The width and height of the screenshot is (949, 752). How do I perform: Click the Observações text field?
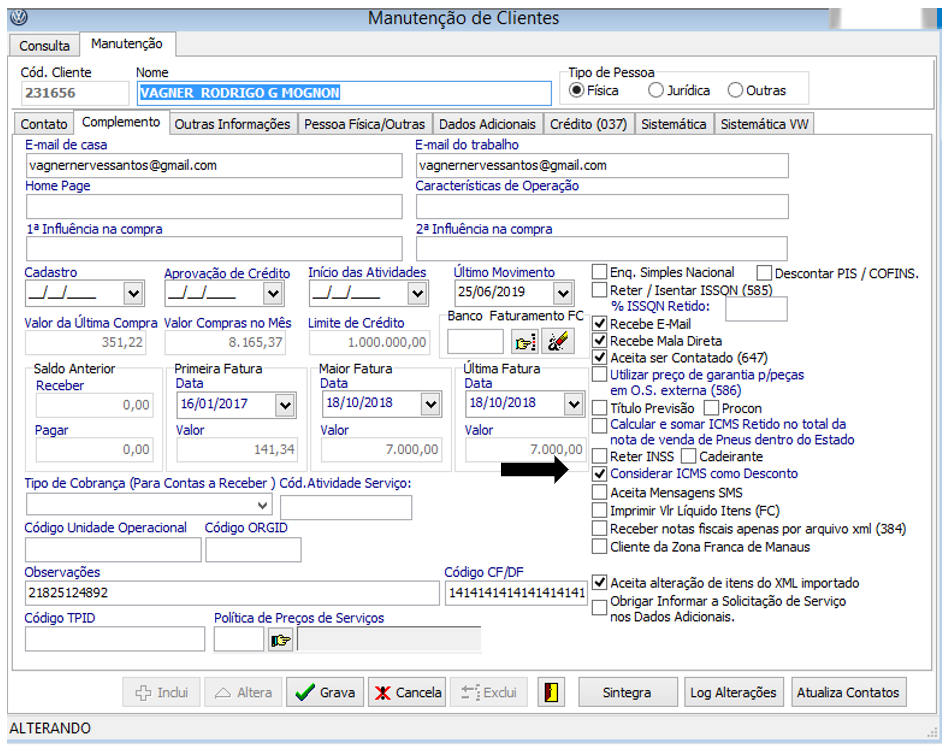(230, 593)
